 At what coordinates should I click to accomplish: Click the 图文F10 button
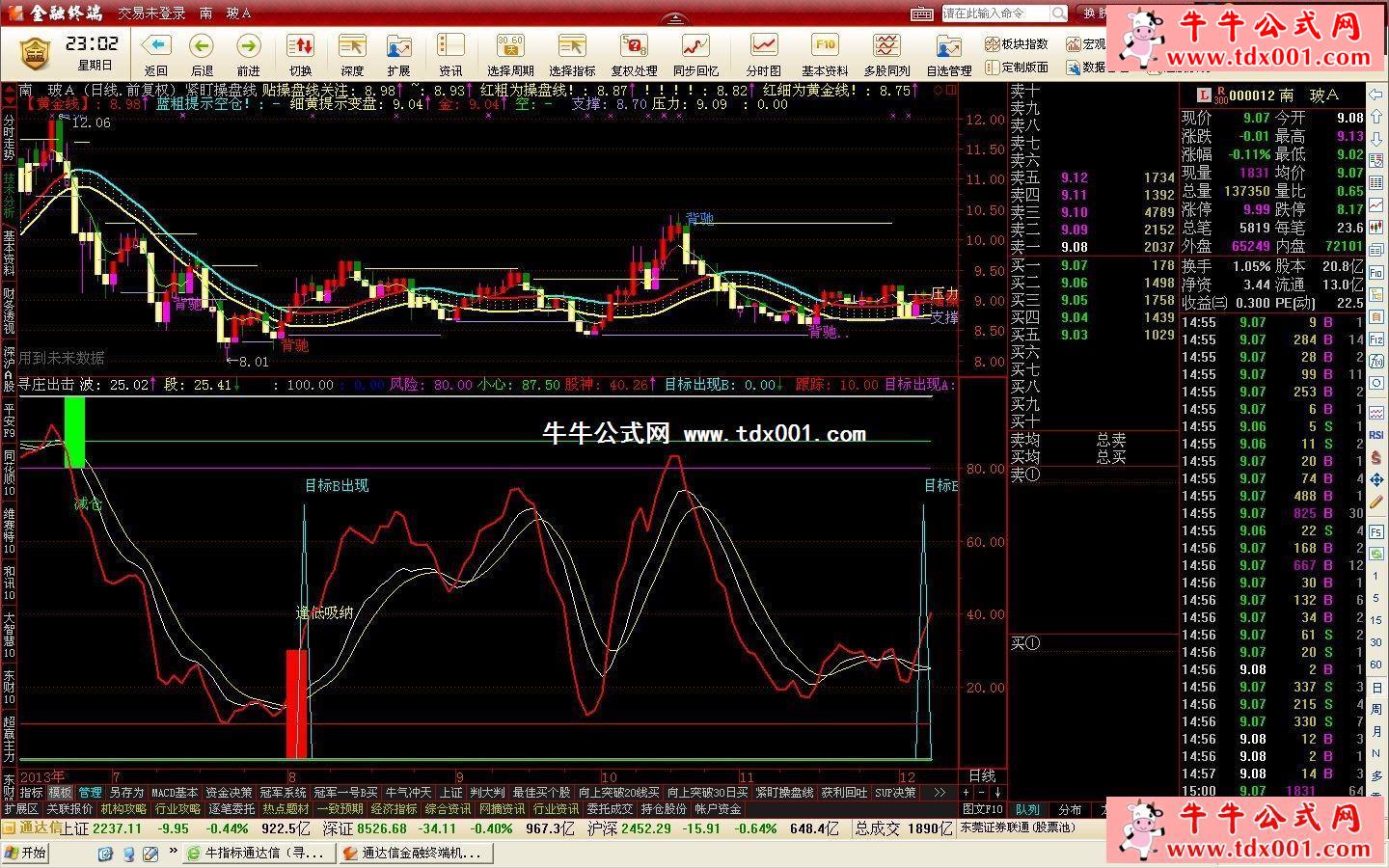[982, 809]
